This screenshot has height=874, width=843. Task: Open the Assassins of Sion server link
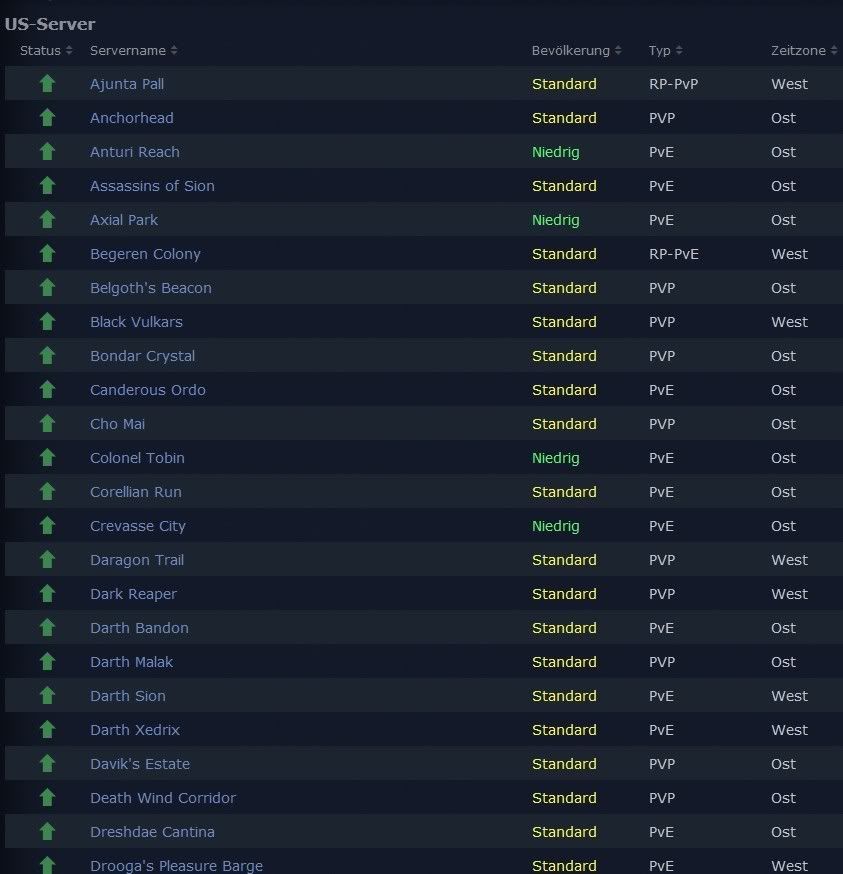click(152, 186)
